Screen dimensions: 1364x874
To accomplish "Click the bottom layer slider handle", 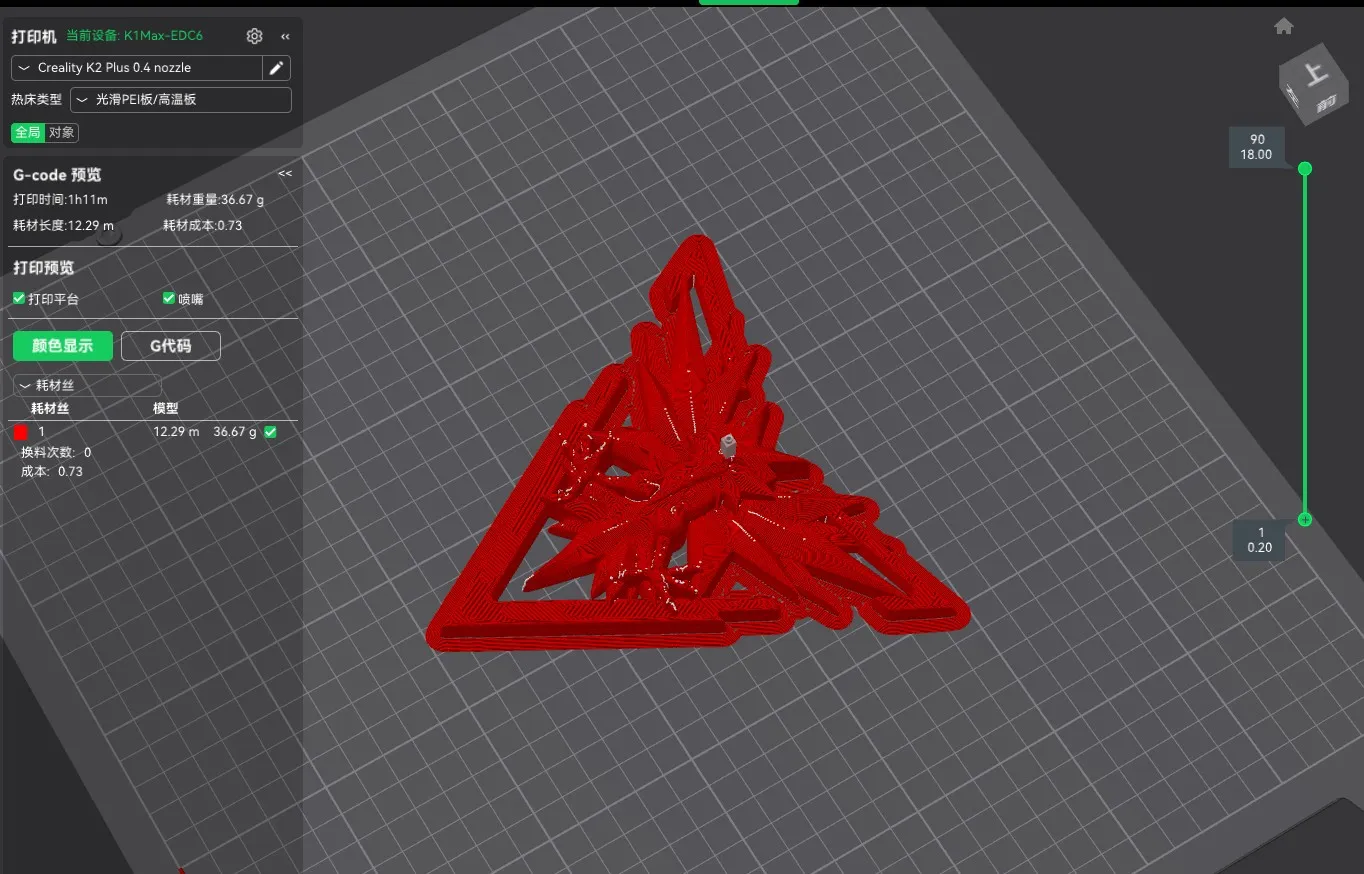I will pyautogui.click(x=1304, y=519).
